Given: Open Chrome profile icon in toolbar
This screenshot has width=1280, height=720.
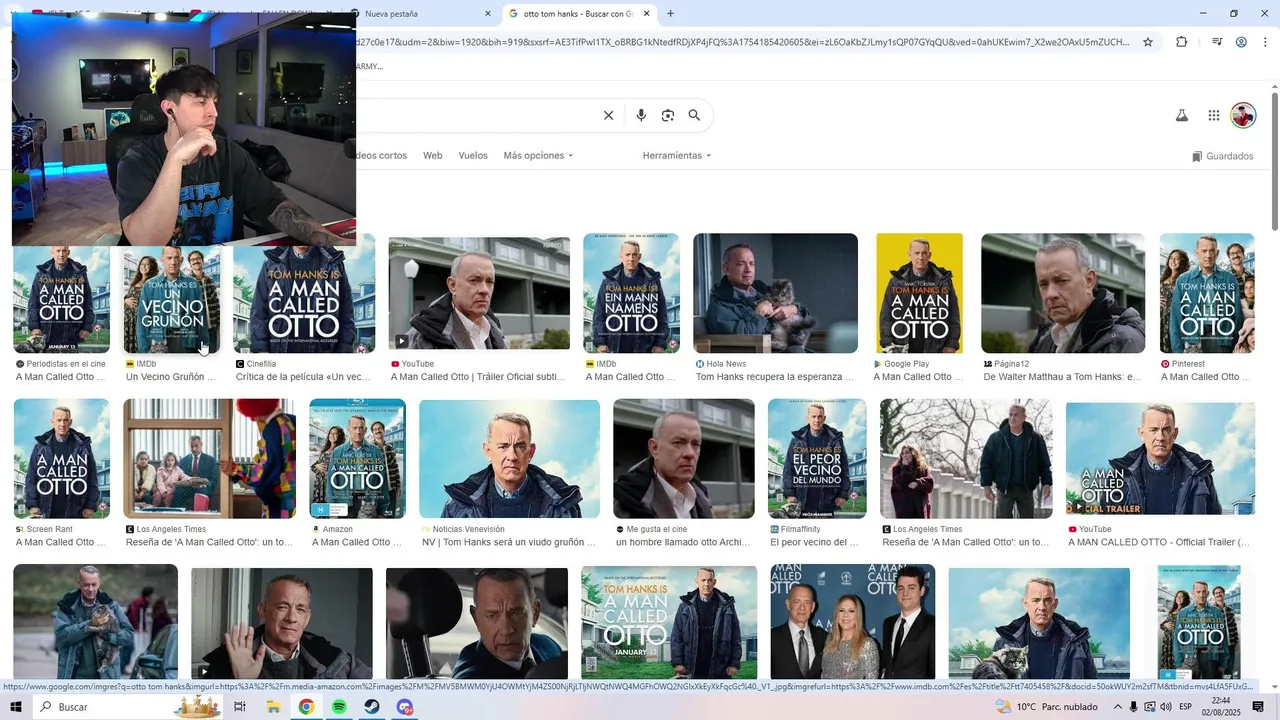Looking at the screenshot, I should [1241, 42].
